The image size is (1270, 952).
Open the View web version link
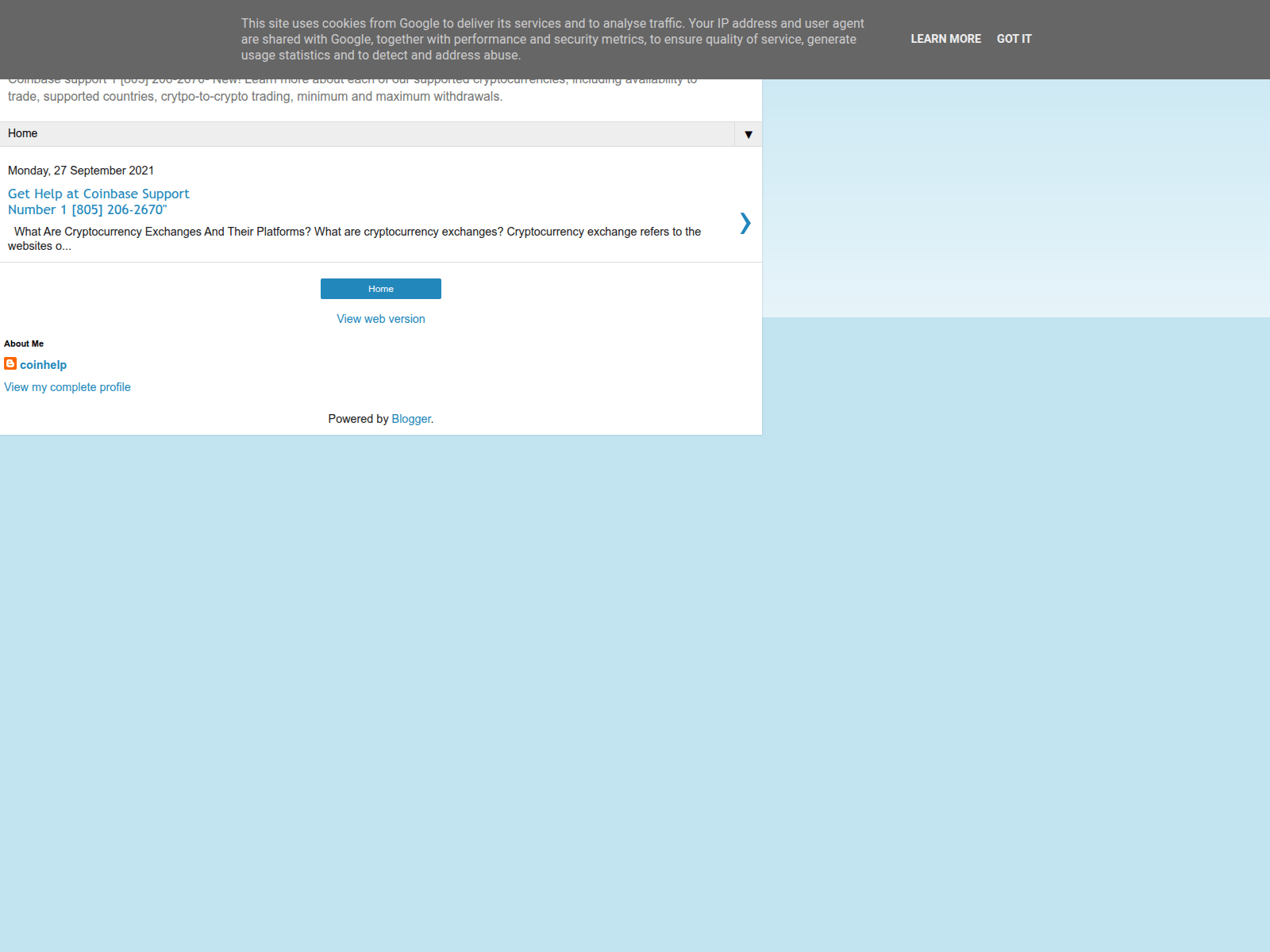[x=380, y=319]
